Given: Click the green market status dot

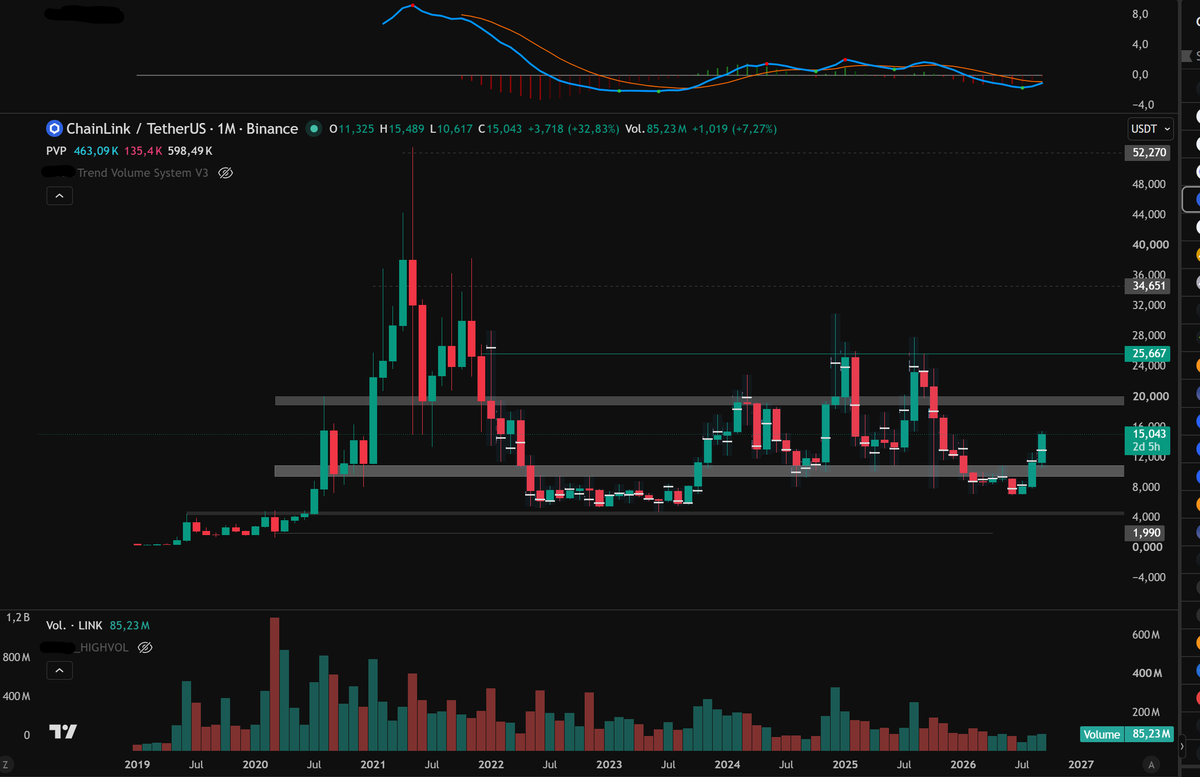Looking at the screenshot, I should tap(315, 129).
